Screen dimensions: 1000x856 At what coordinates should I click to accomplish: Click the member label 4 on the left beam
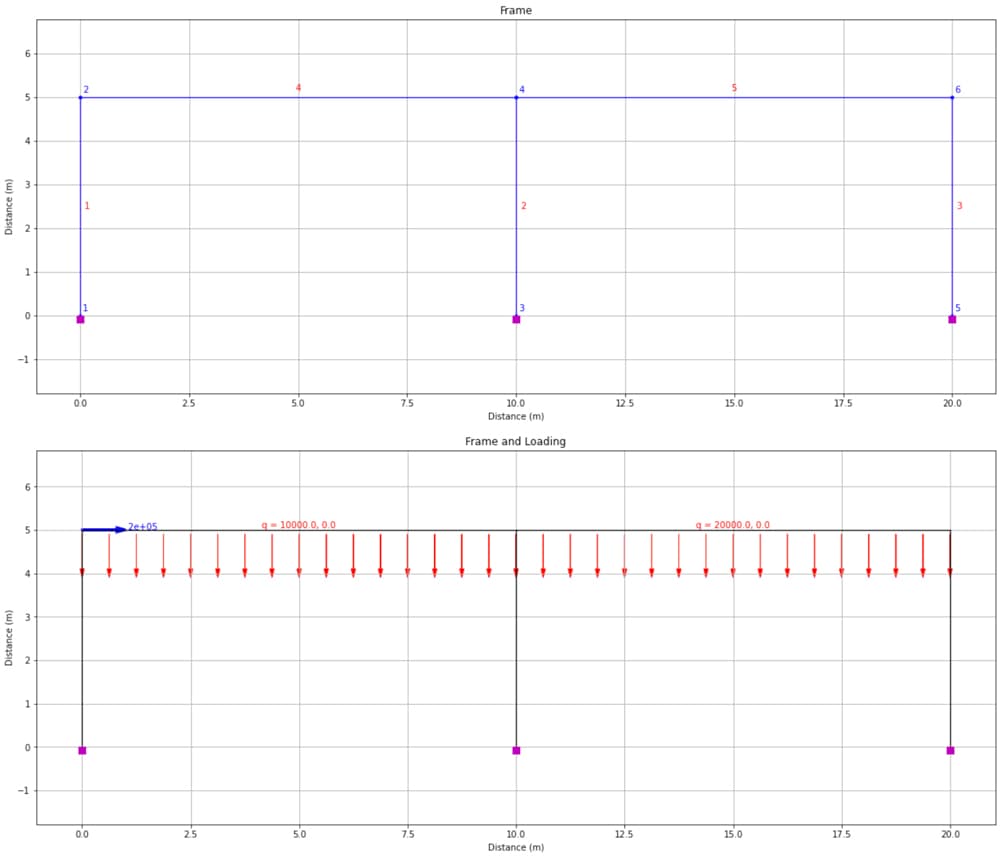click(297, 88)
